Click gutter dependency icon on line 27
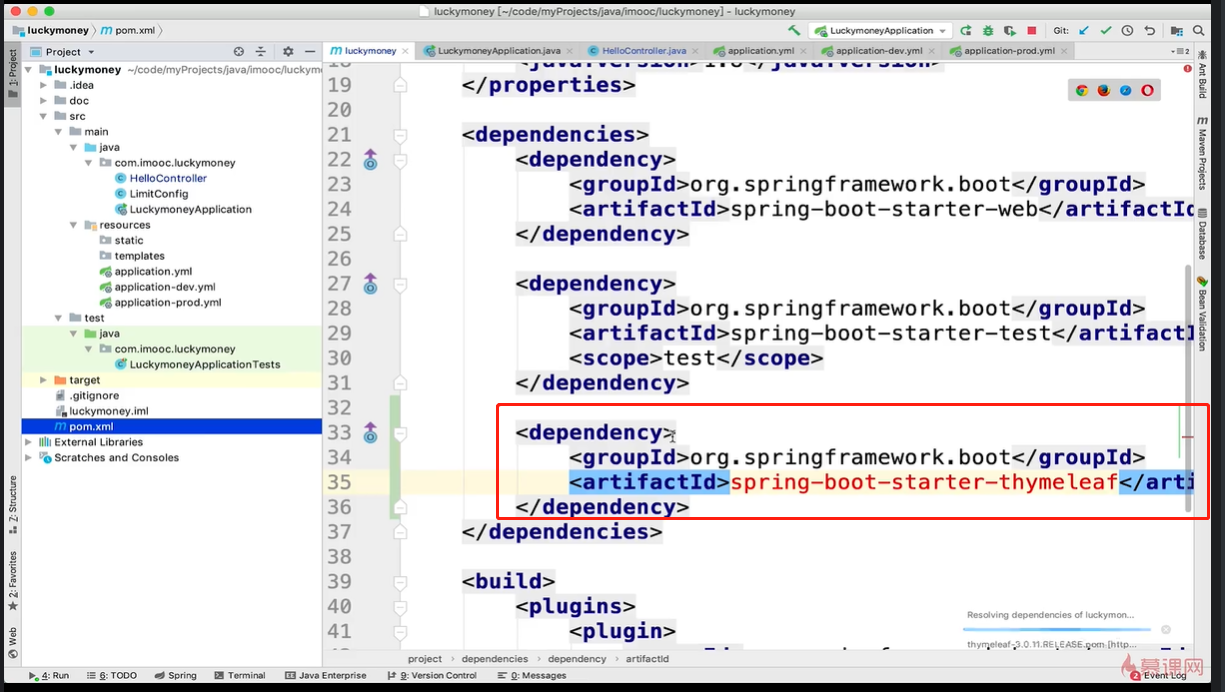The width and height of the screenshot is (1225, 692). click(x=370, y=283)
